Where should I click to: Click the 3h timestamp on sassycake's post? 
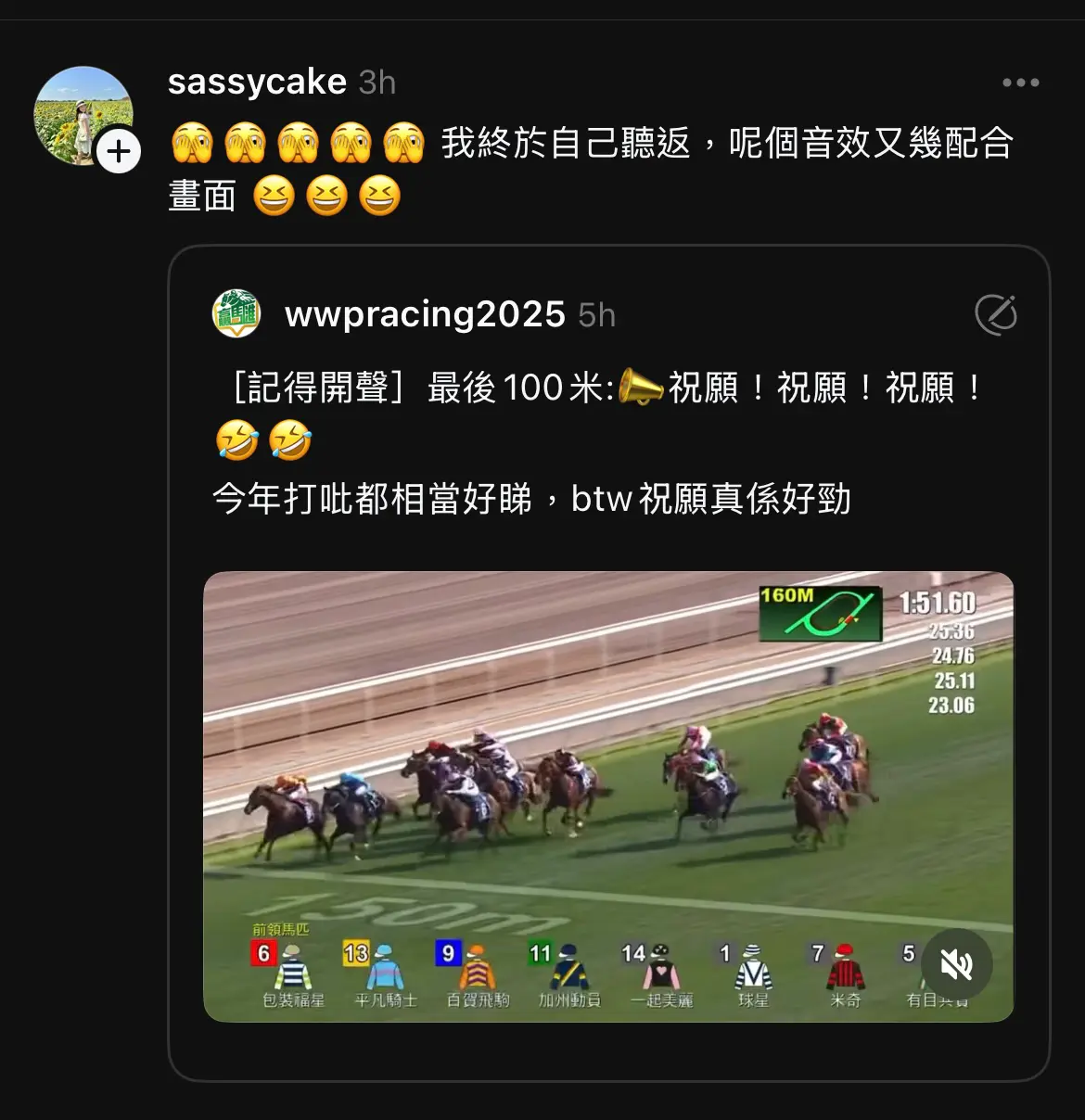tap(377, 83)
